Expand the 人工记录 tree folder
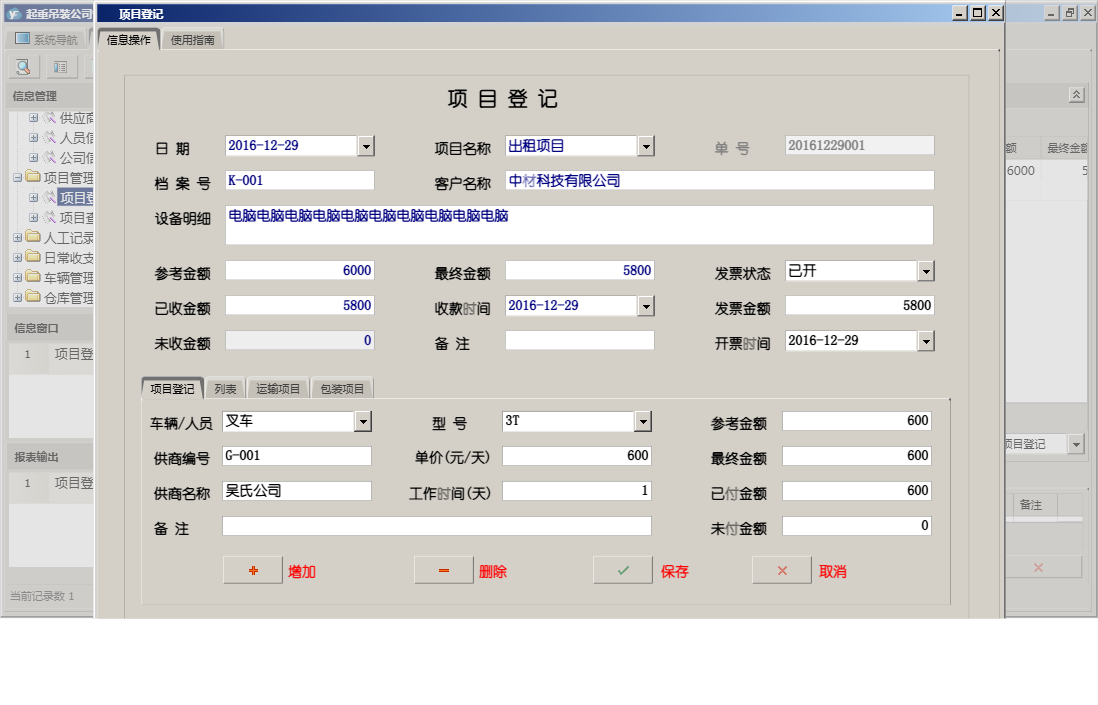 coord(18,238)
